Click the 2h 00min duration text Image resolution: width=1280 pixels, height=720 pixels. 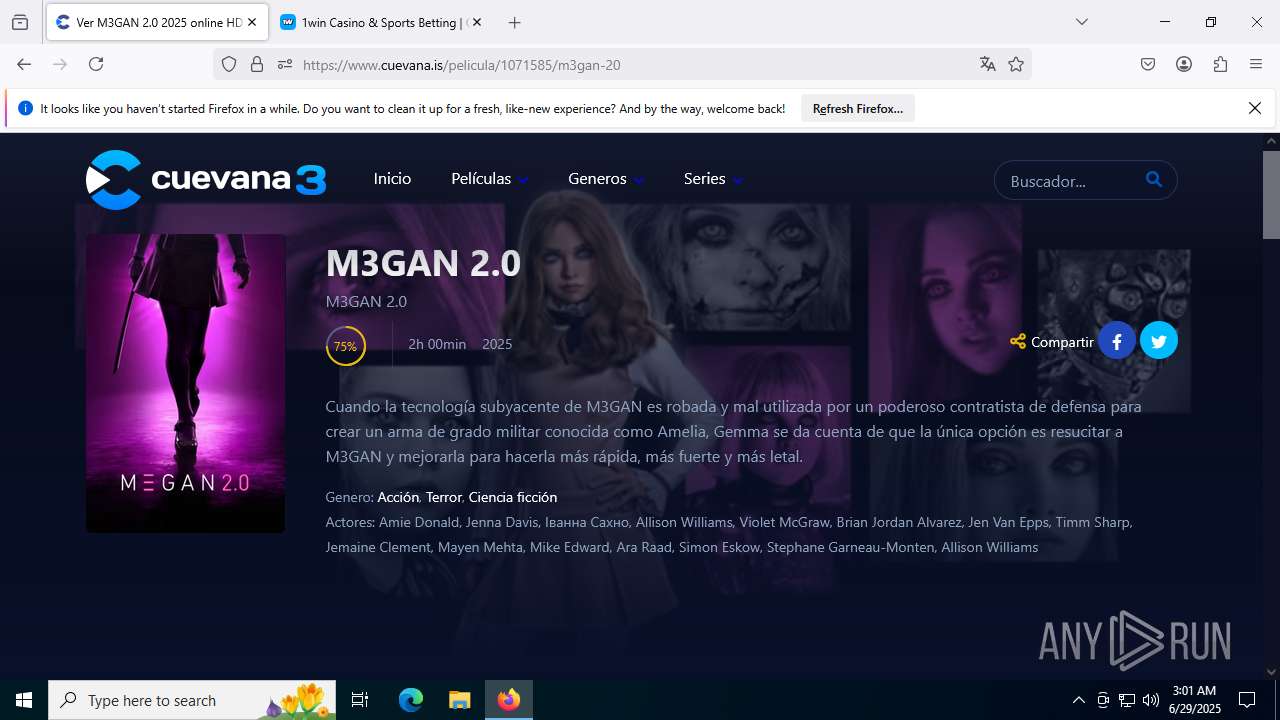point(437,344)
